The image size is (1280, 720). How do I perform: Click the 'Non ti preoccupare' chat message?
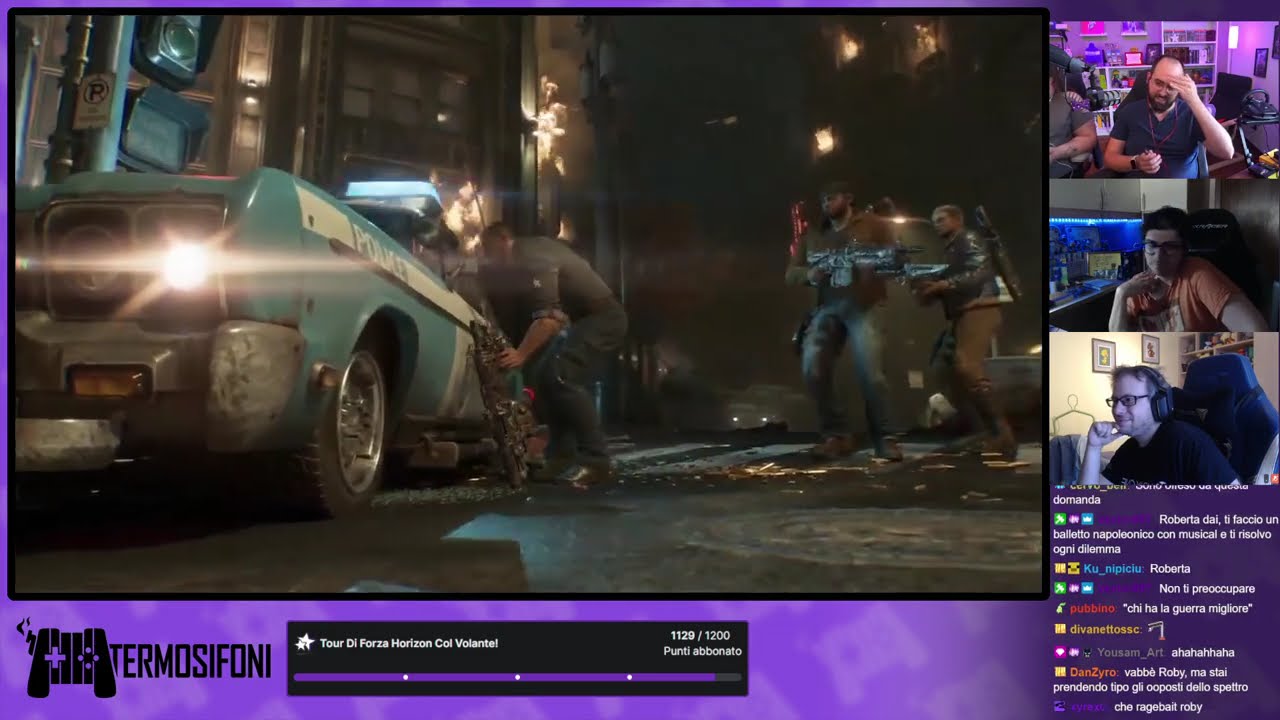click(1207, 588)
